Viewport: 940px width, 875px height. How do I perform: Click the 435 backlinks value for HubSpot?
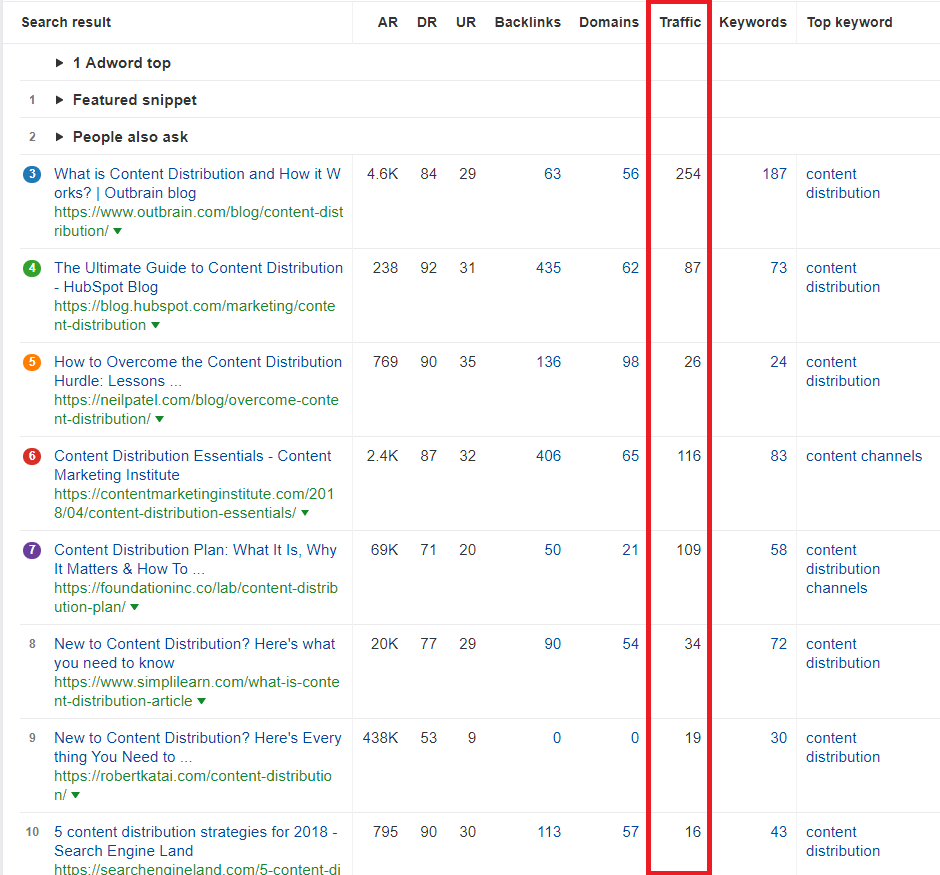click(x=548, y=268)
